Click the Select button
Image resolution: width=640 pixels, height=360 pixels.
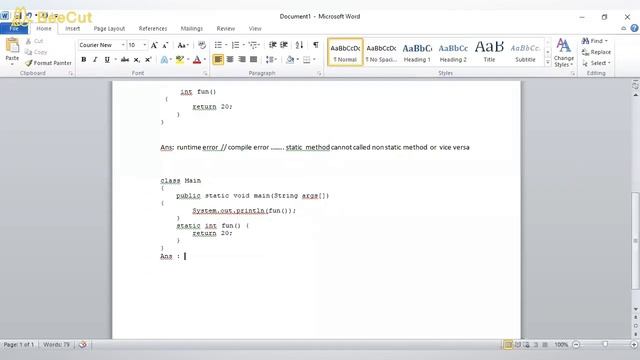[x=596, y=63]
